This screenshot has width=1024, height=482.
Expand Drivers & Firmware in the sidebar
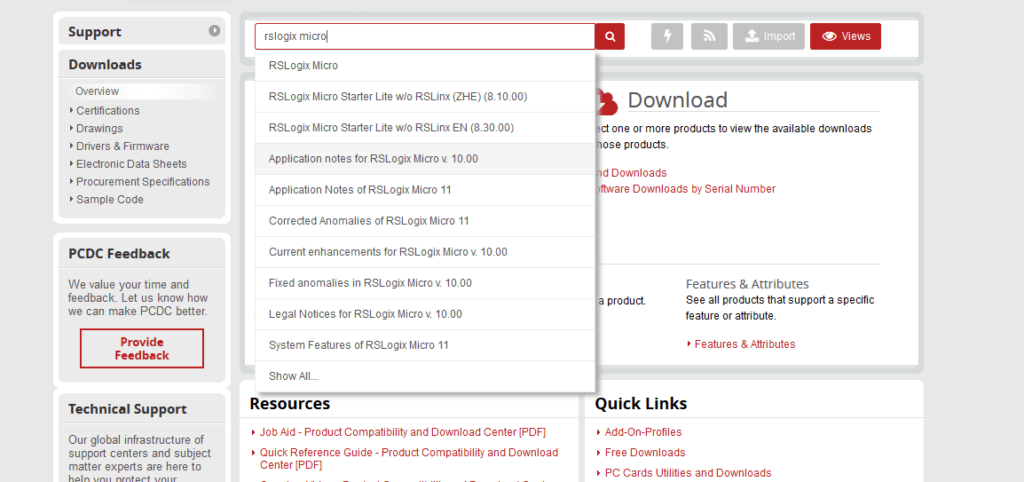pos(123,146)
